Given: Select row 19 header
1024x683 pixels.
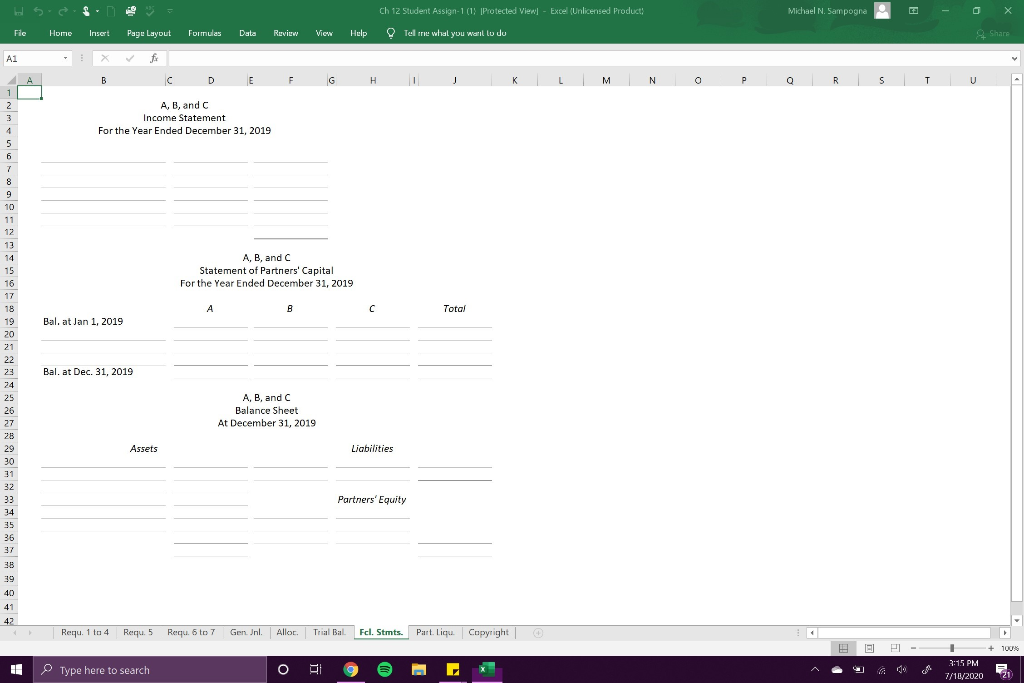Looking at the screenshot, I should click(x=8, y=321).
